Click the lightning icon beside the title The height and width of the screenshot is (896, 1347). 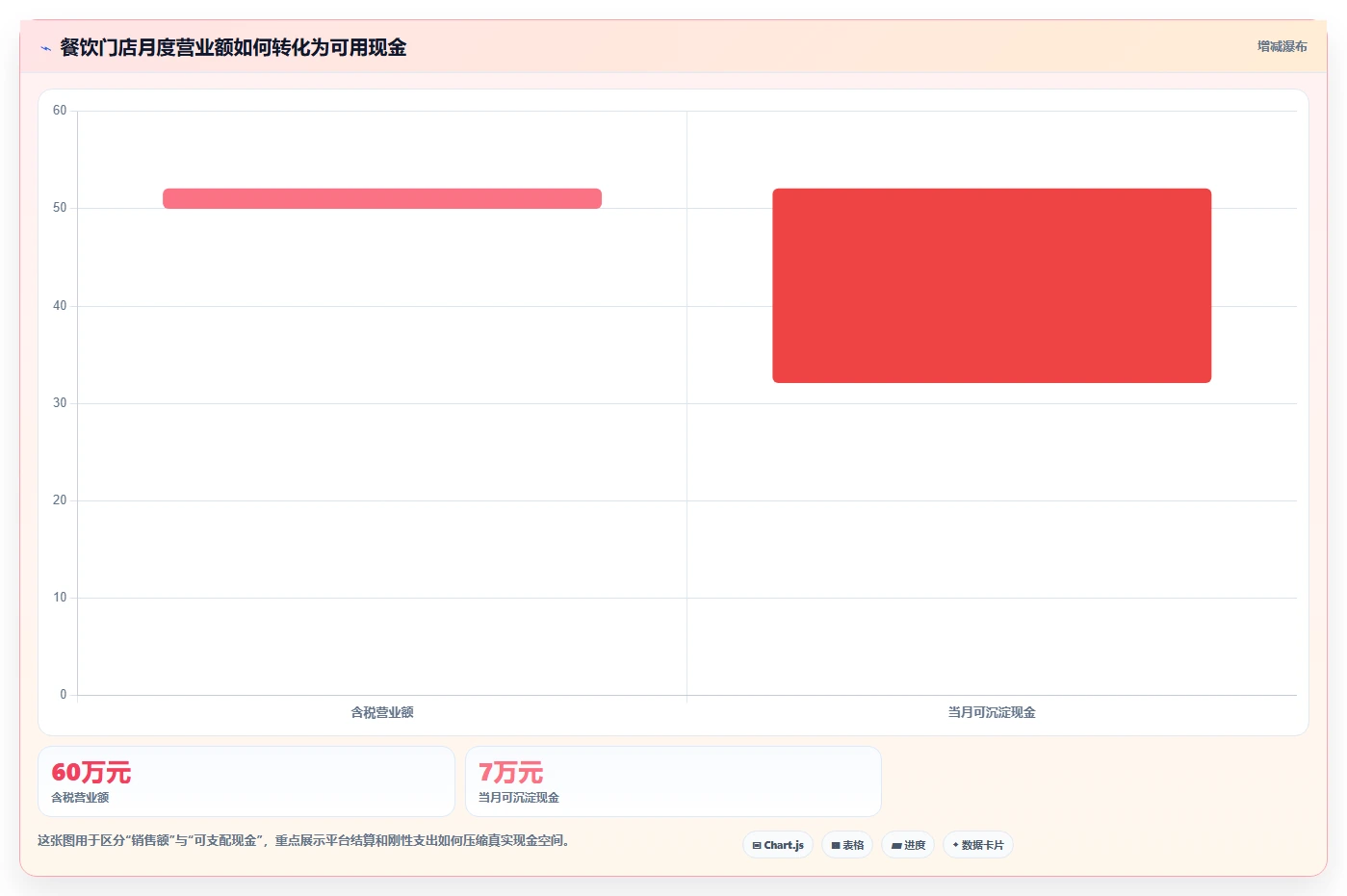click(45, 48)
